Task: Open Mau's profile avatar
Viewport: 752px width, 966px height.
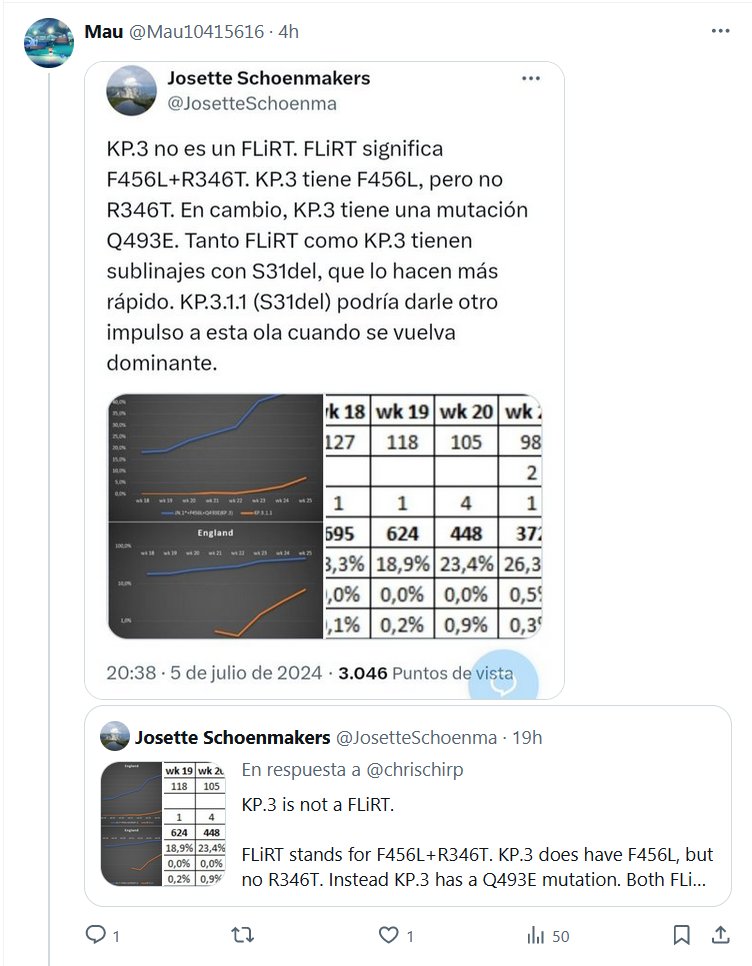Action: [49, 43]
